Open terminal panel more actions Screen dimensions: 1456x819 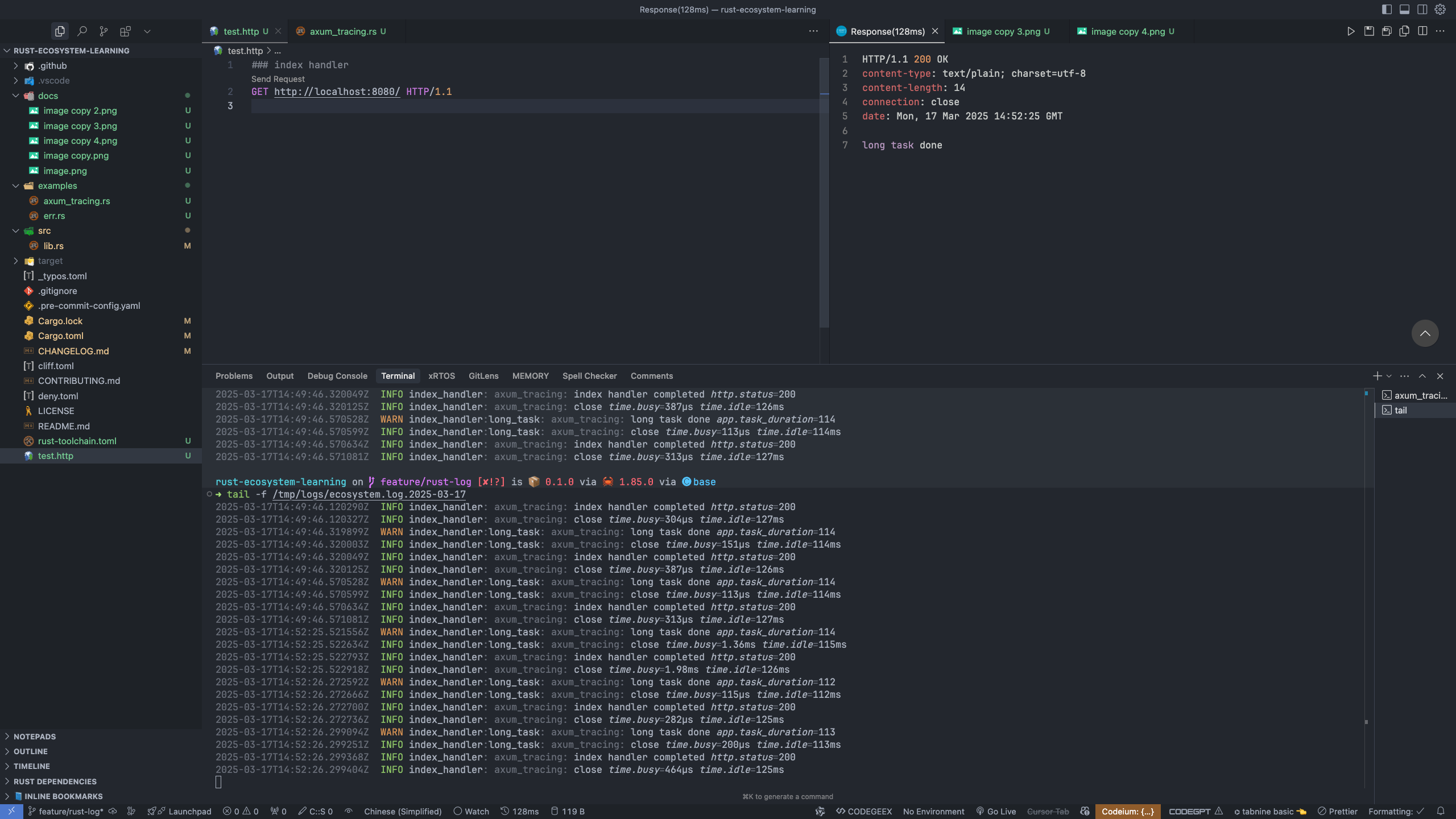[1405, 376]
